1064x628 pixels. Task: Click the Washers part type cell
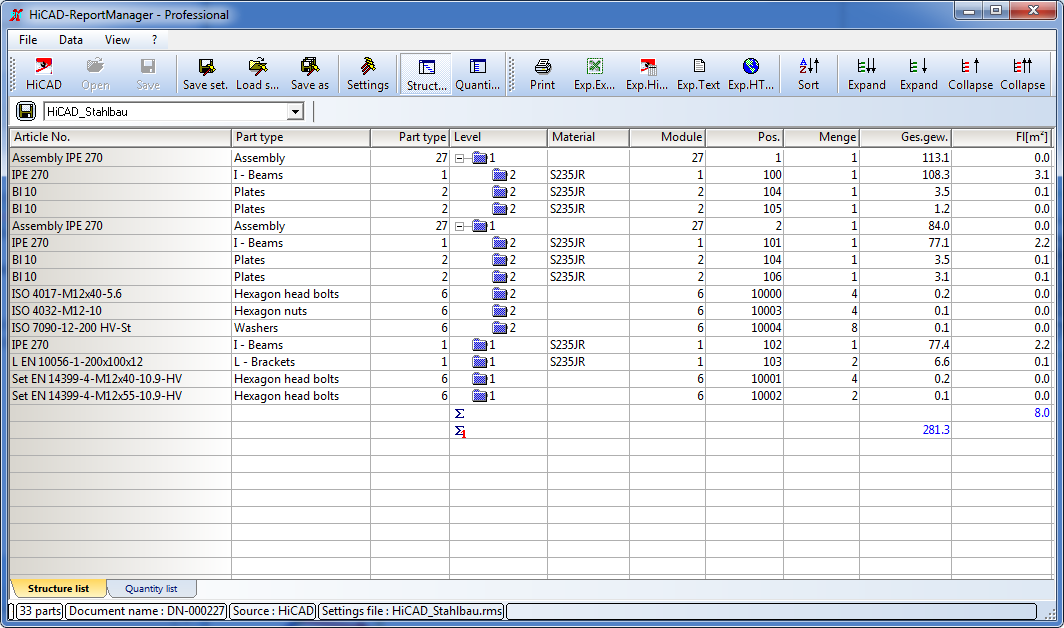point(301,328)
